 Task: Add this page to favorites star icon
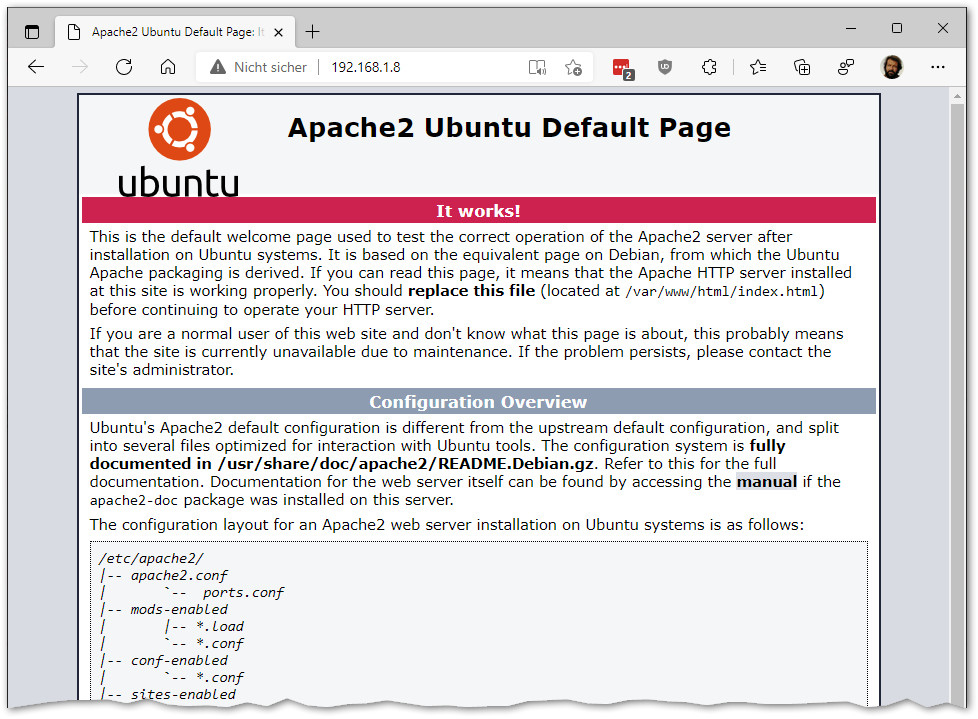pos(573,67)
